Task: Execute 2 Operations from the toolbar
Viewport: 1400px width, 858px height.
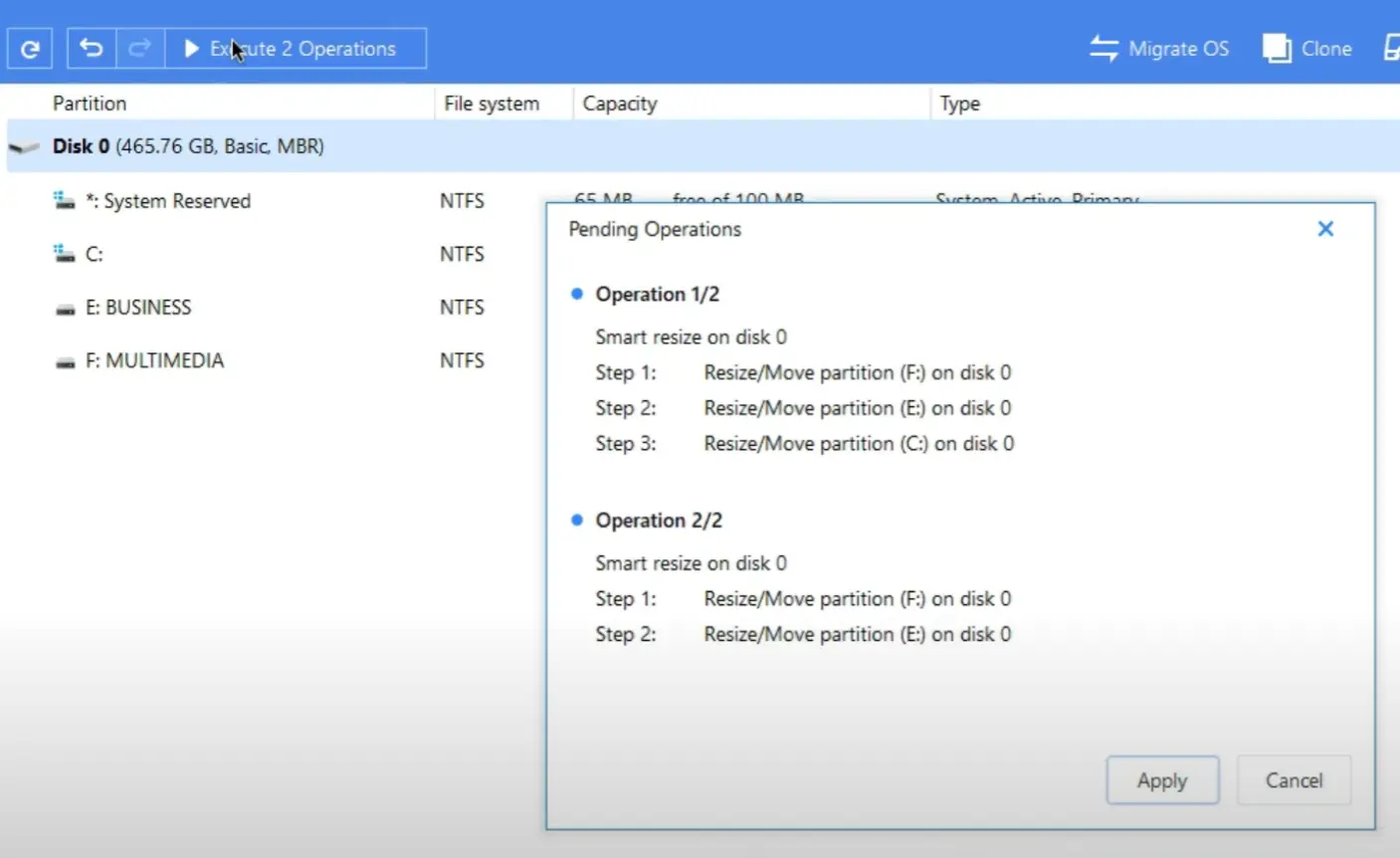Action: [296, 48]
